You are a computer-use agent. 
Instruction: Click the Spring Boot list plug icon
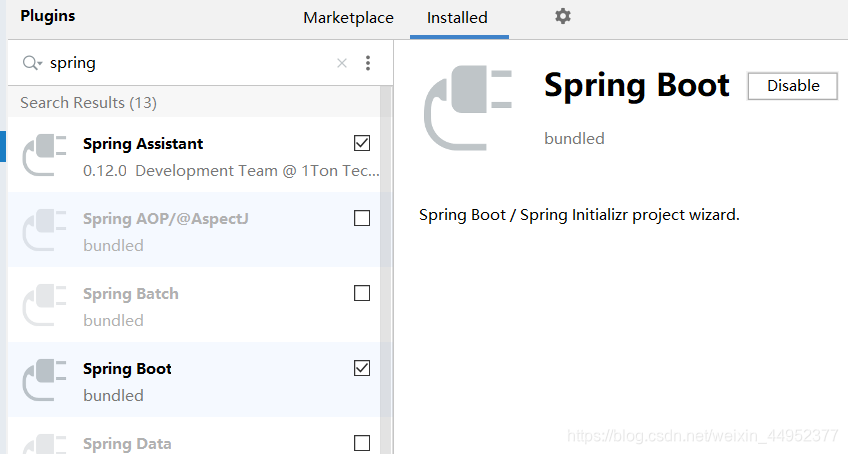pyautogui.click(x=44, y=380)
